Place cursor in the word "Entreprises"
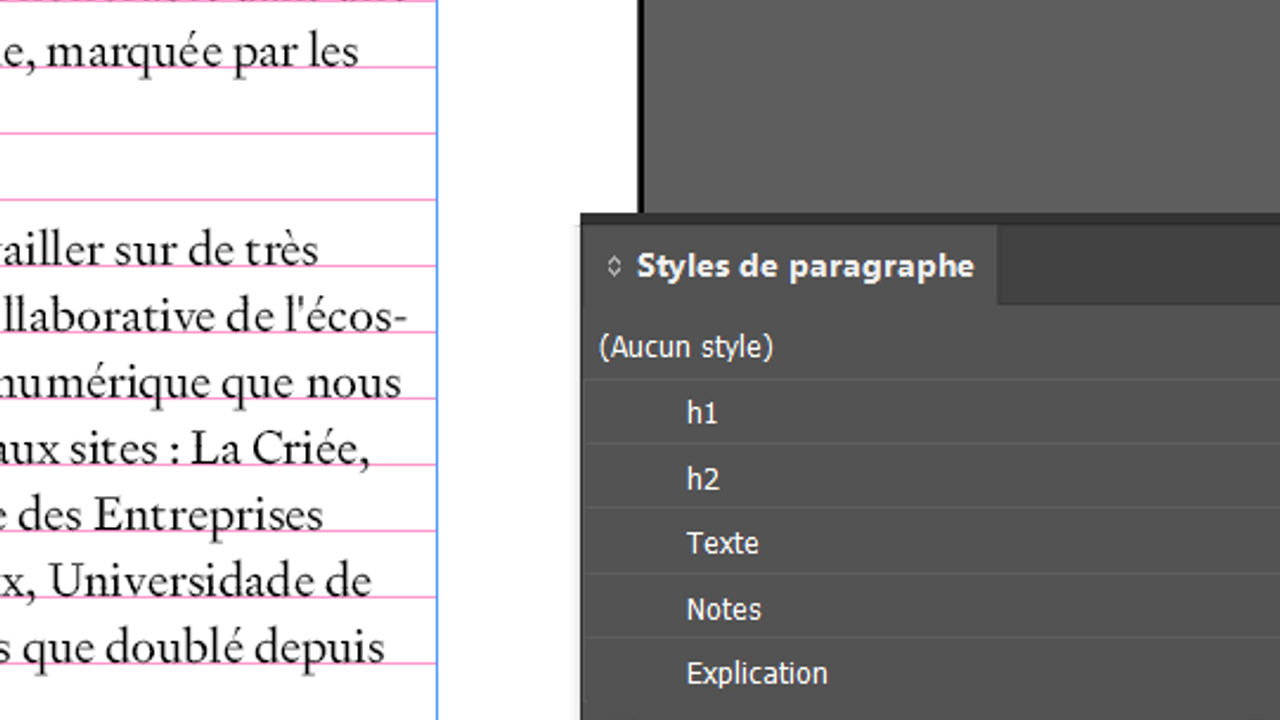The height and width of the screenshot is (720, 1280). pos(208,516)
